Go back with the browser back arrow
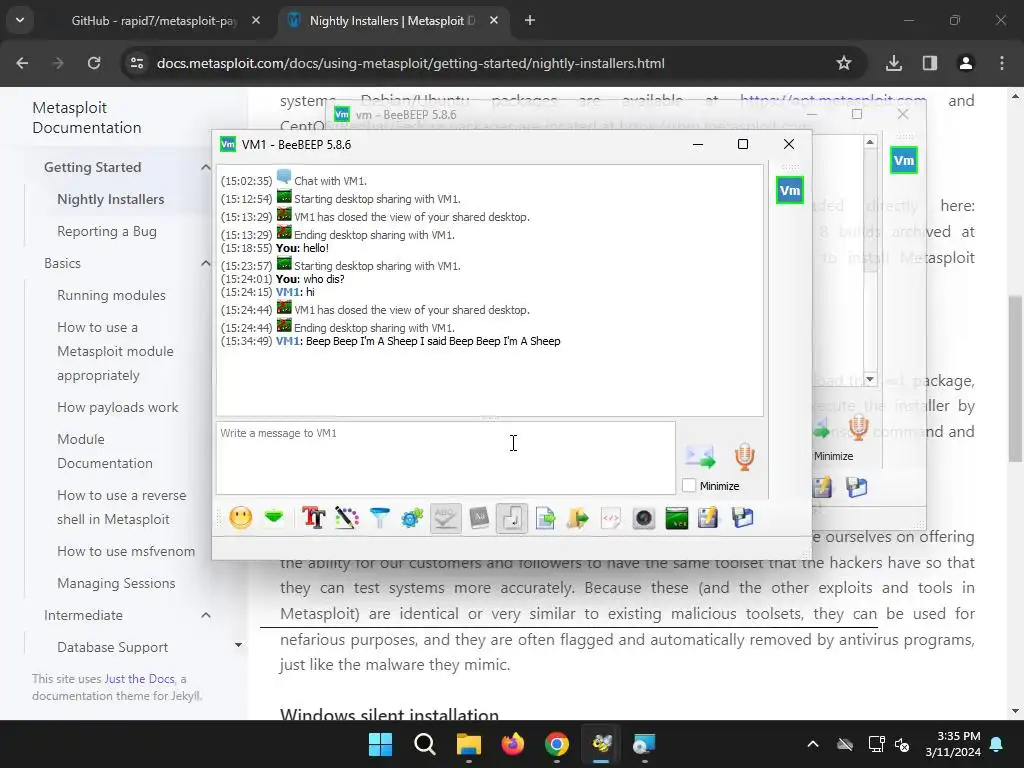 coord(22,63)
